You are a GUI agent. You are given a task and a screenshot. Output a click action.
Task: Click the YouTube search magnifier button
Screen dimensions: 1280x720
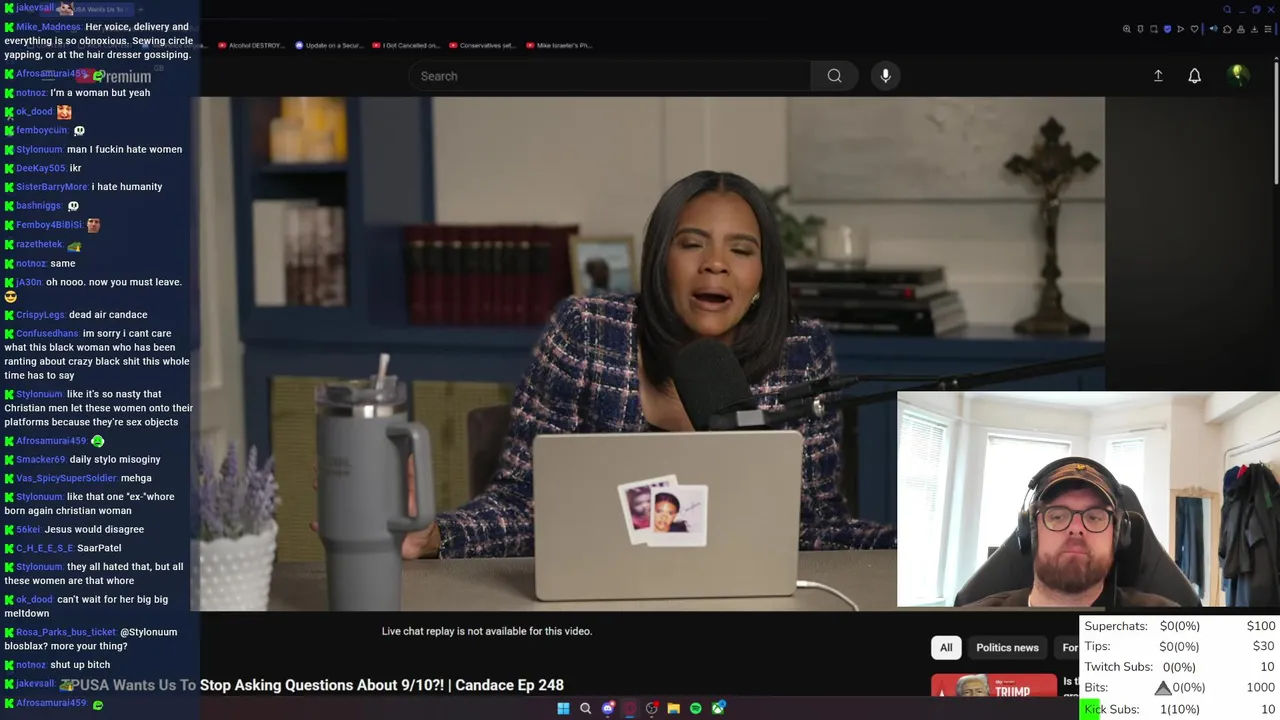(834, 76)
